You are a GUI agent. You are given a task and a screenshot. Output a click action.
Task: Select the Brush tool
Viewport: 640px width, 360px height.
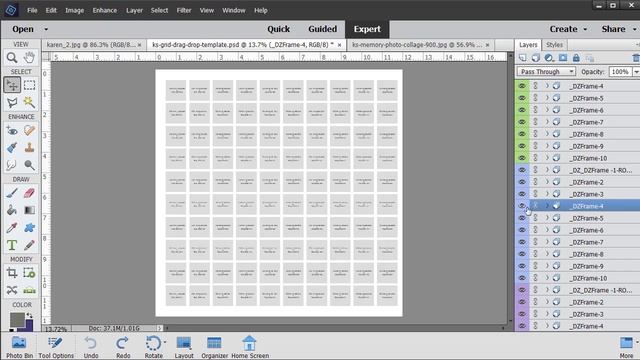12,193
